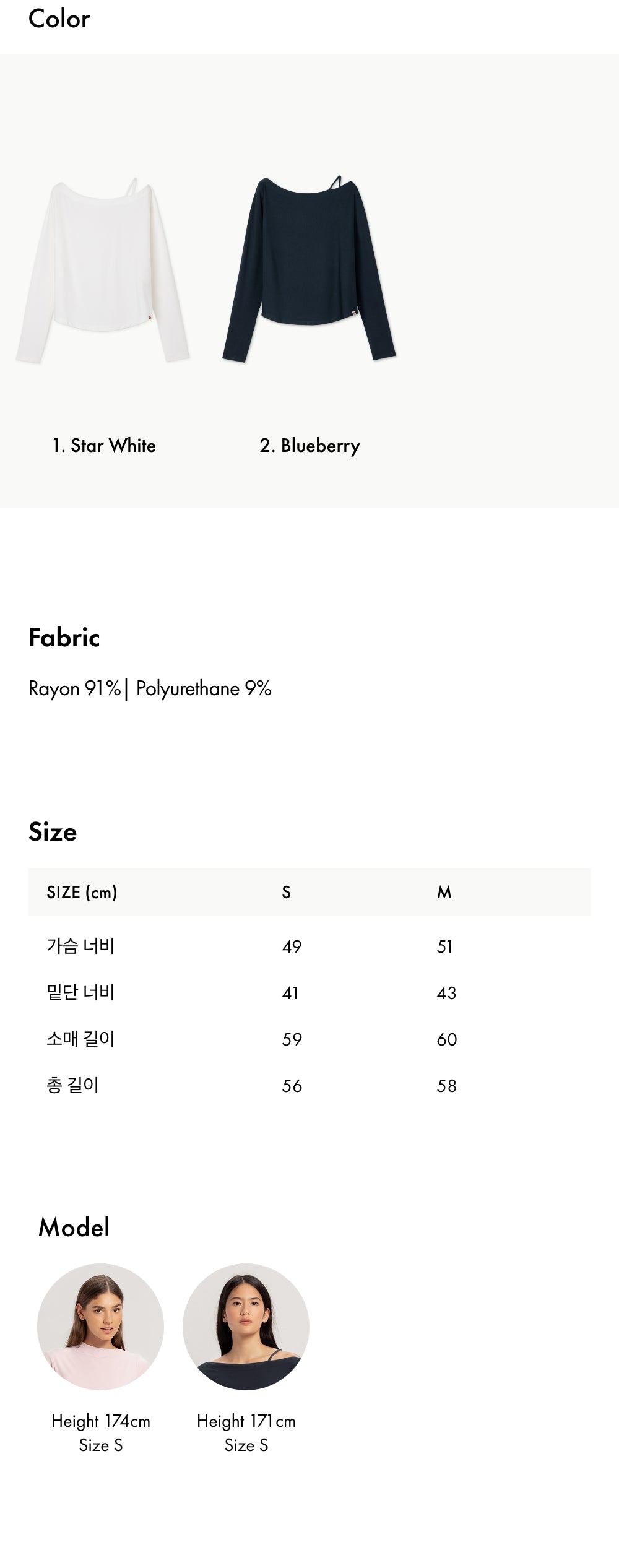Click the 가슴 너비 row label
619x1568 pixels.
tap(80, 946)
